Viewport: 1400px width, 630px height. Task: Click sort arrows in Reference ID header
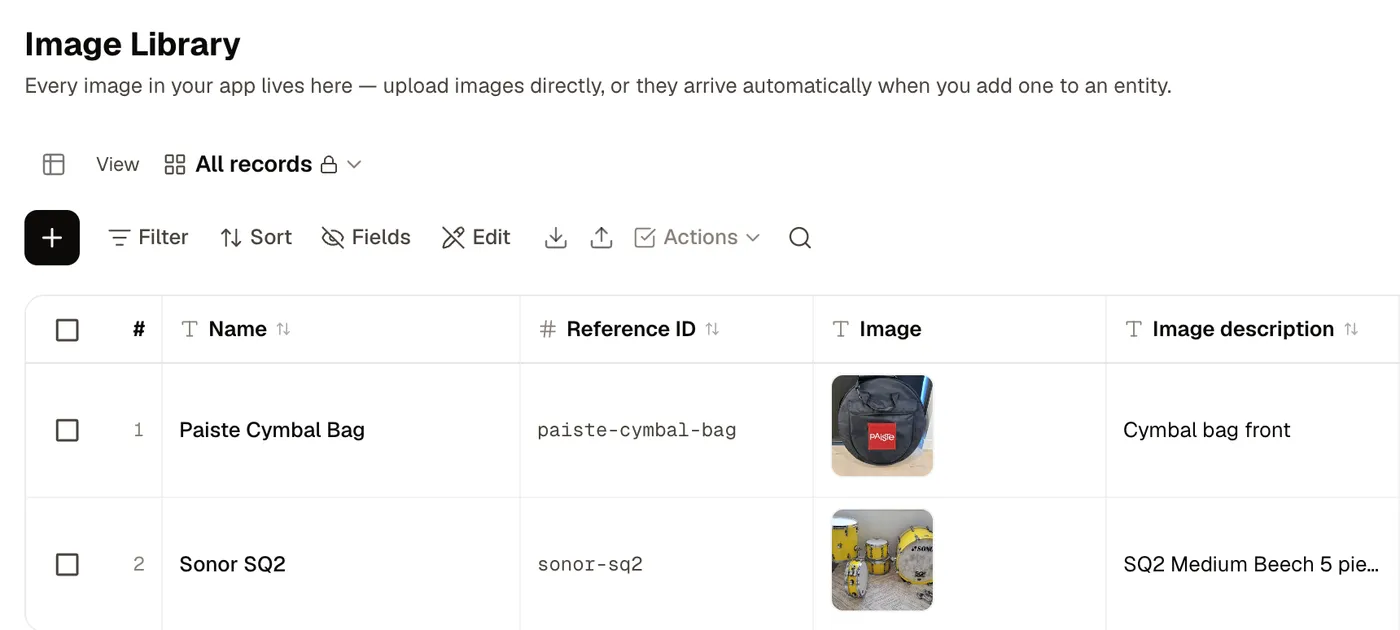tap(712, 329)
